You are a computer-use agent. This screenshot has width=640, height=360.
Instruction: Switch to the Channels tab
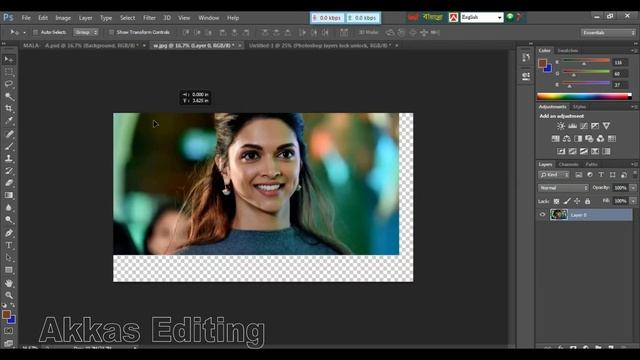(569, 164)
